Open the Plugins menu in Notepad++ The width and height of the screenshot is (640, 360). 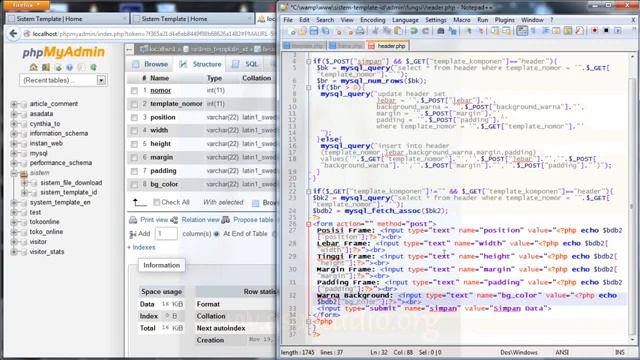tap(504, 20)
